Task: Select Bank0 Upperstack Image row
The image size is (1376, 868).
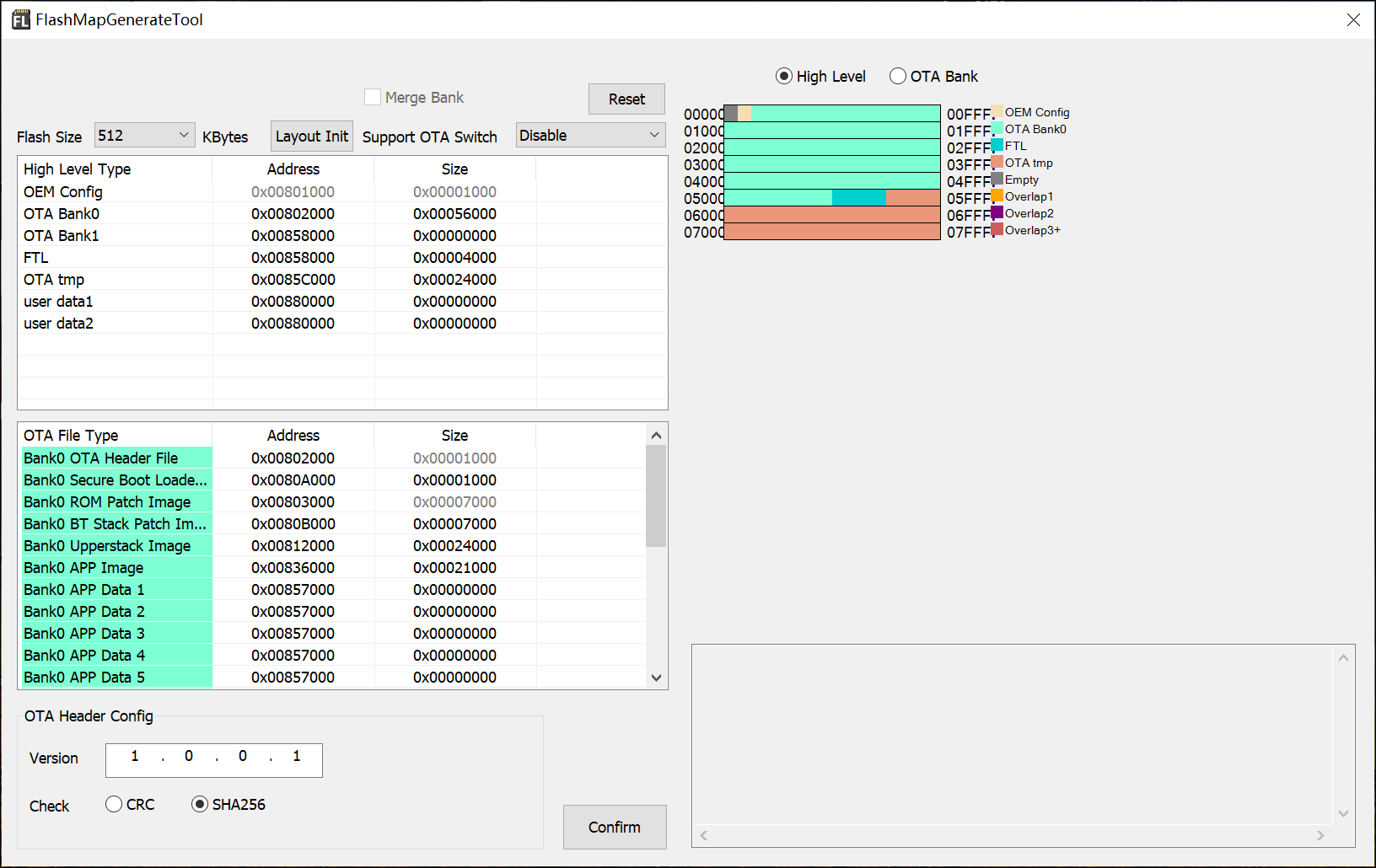Action: [x=332, y=546]
